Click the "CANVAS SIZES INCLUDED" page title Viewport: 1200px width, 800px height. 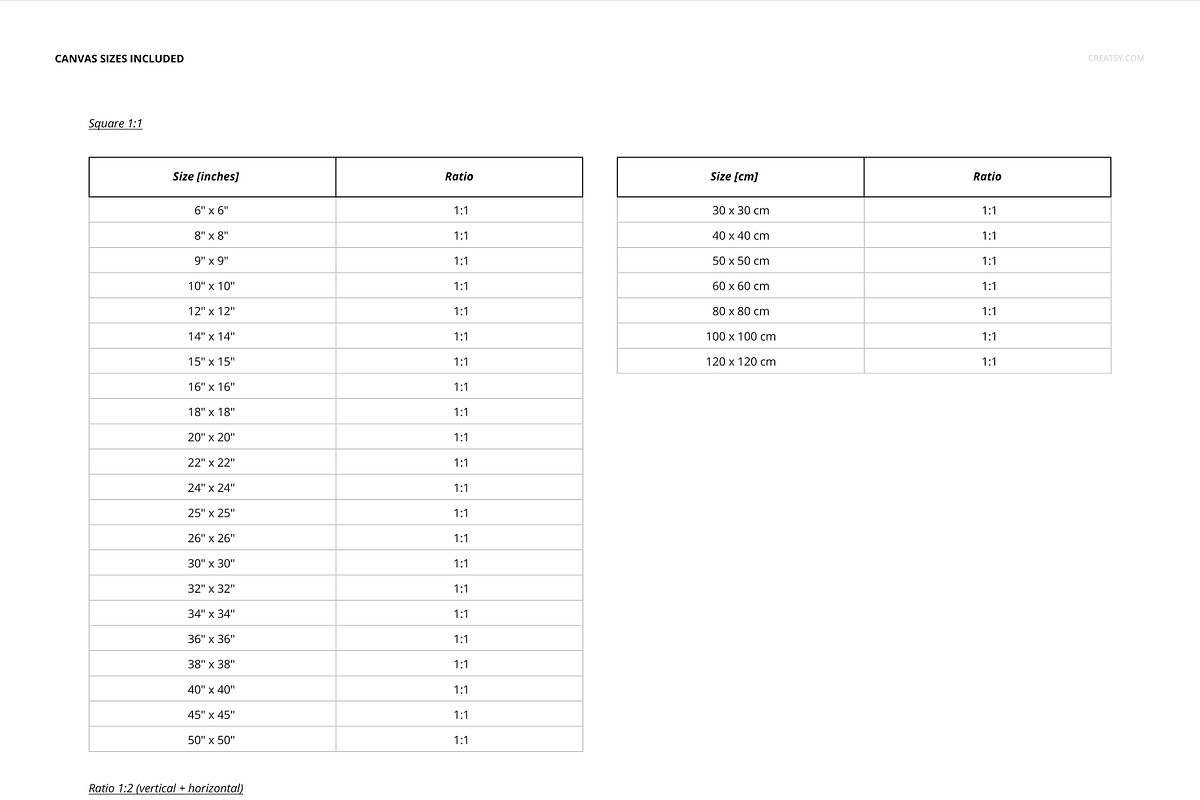(119, 59)
